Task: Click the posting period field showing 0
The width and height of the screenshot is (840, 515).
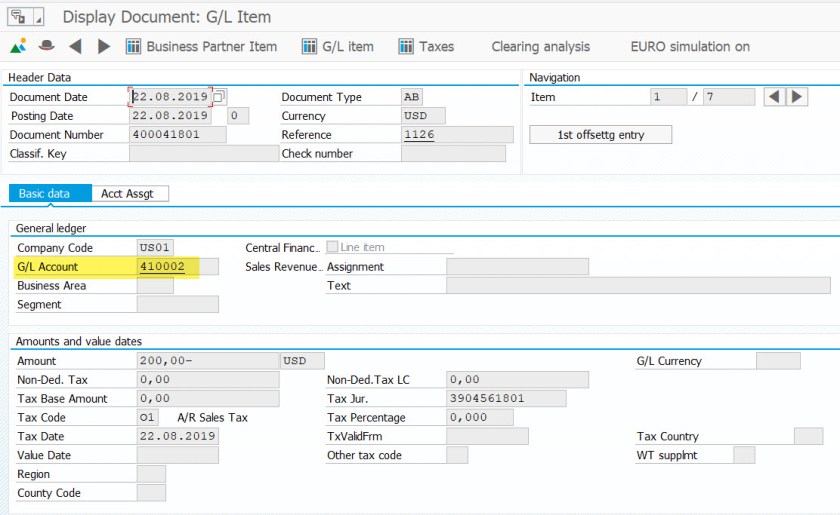Action: click(237, 116)
